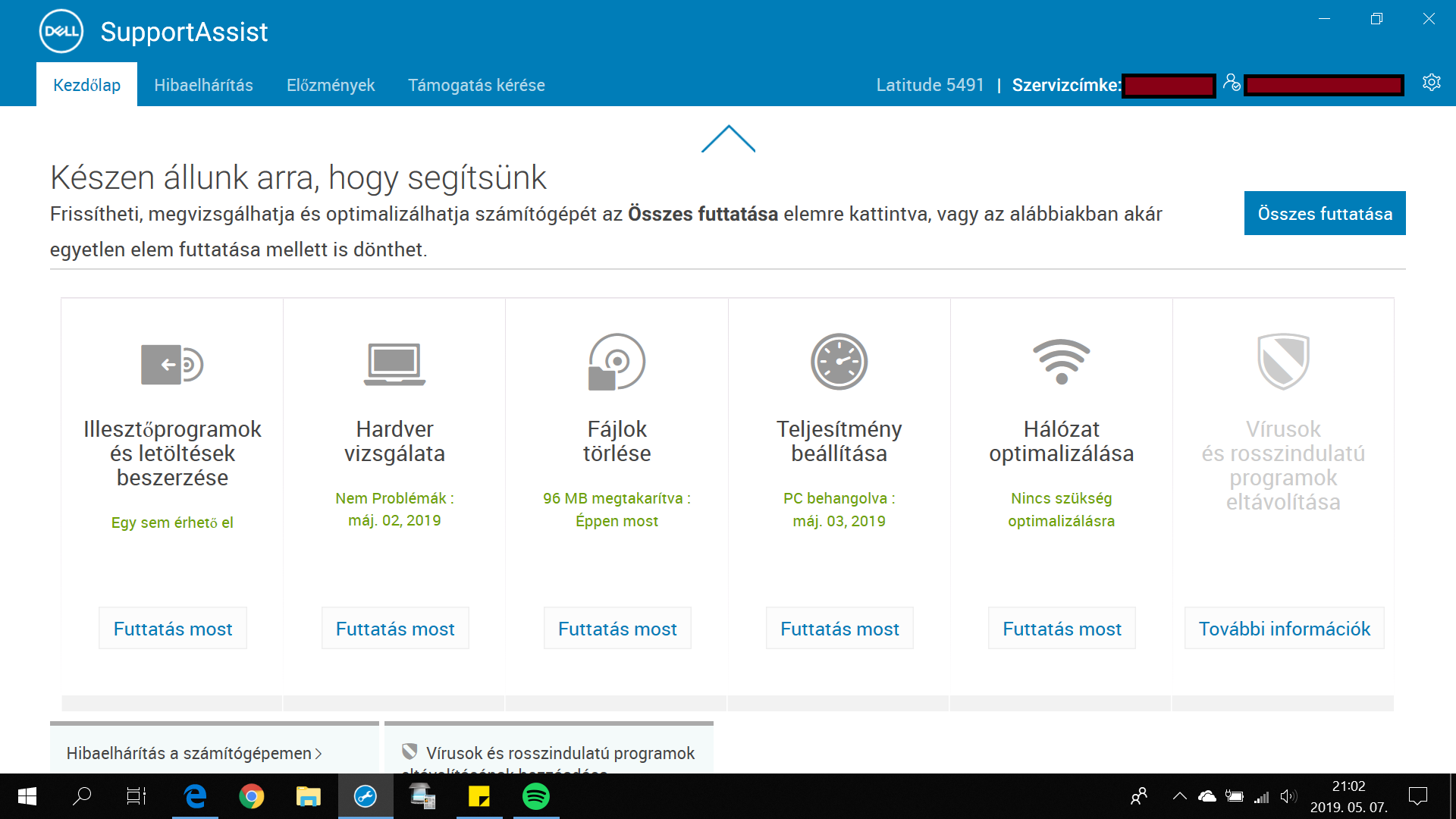Click Egy sem érhető el status text
The image size is (1456, 819).
(172, 522)
